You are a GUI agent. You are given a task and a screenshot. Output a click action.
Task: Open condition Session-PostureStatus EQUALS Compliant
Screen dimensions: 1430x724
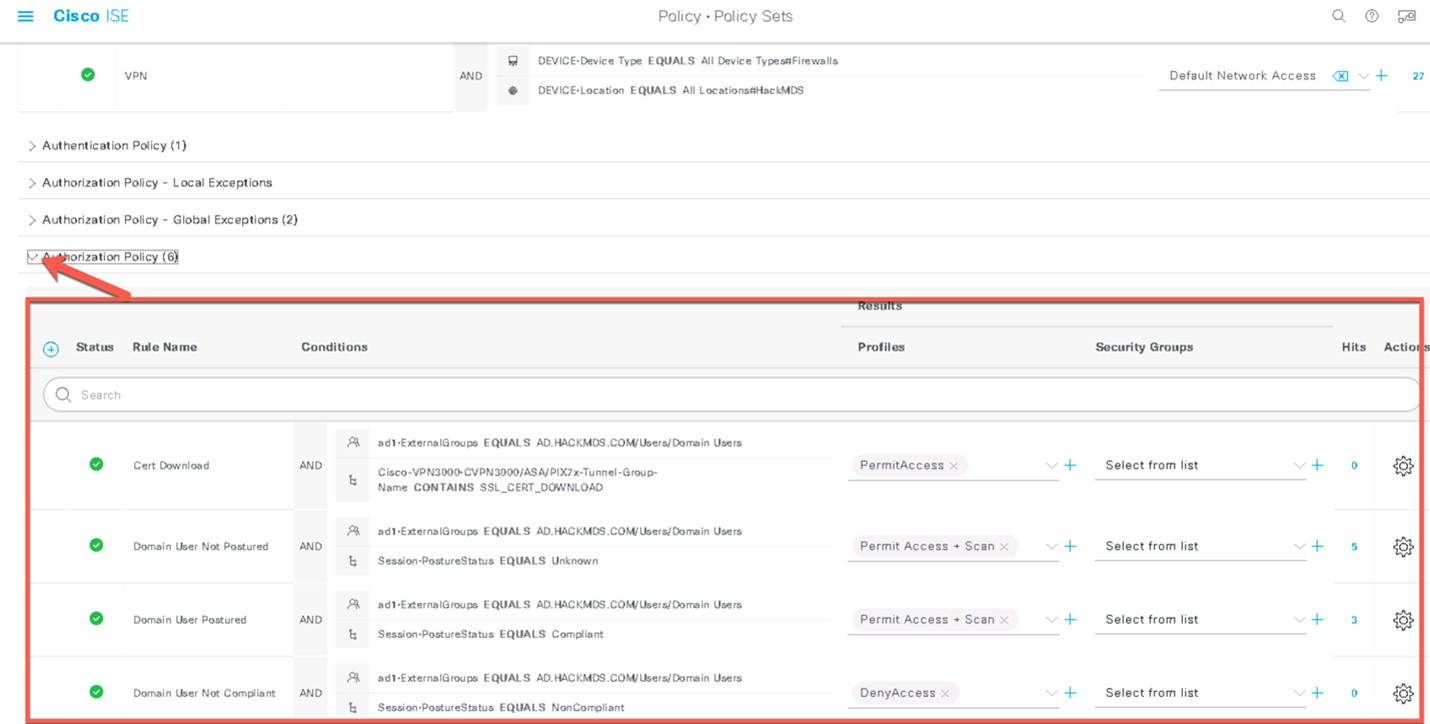(491, 634)
